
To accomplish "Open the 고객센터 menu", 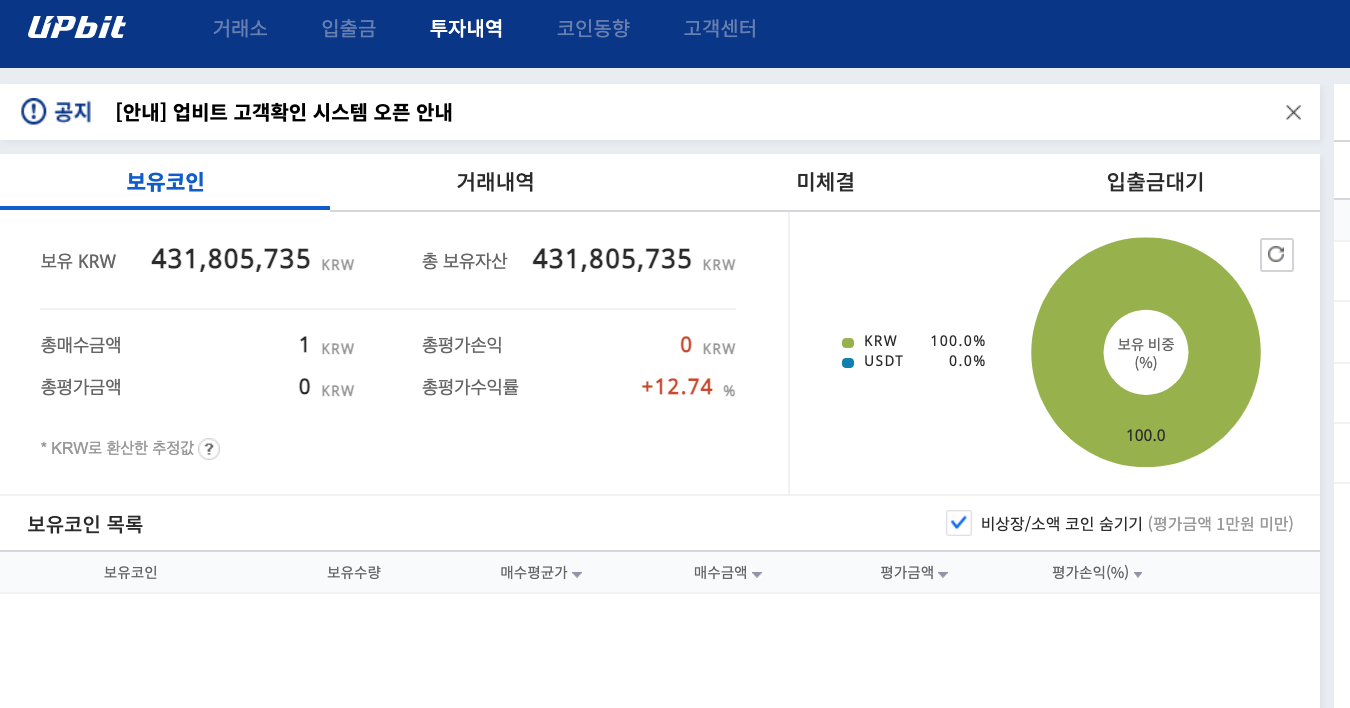I will pyautogui.click(x=720, y=28).
